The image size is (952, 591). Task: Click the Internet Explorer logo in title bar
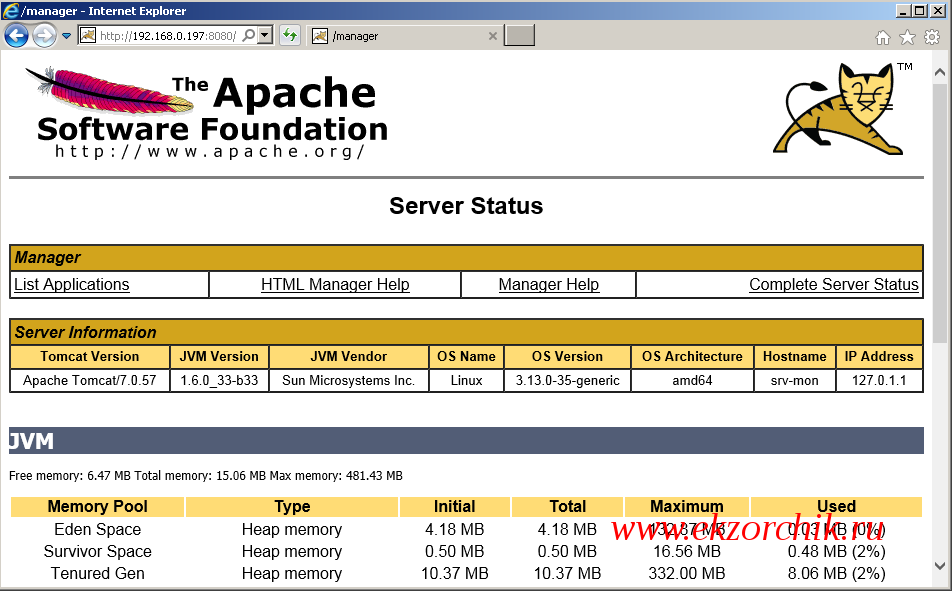(10, 10)
